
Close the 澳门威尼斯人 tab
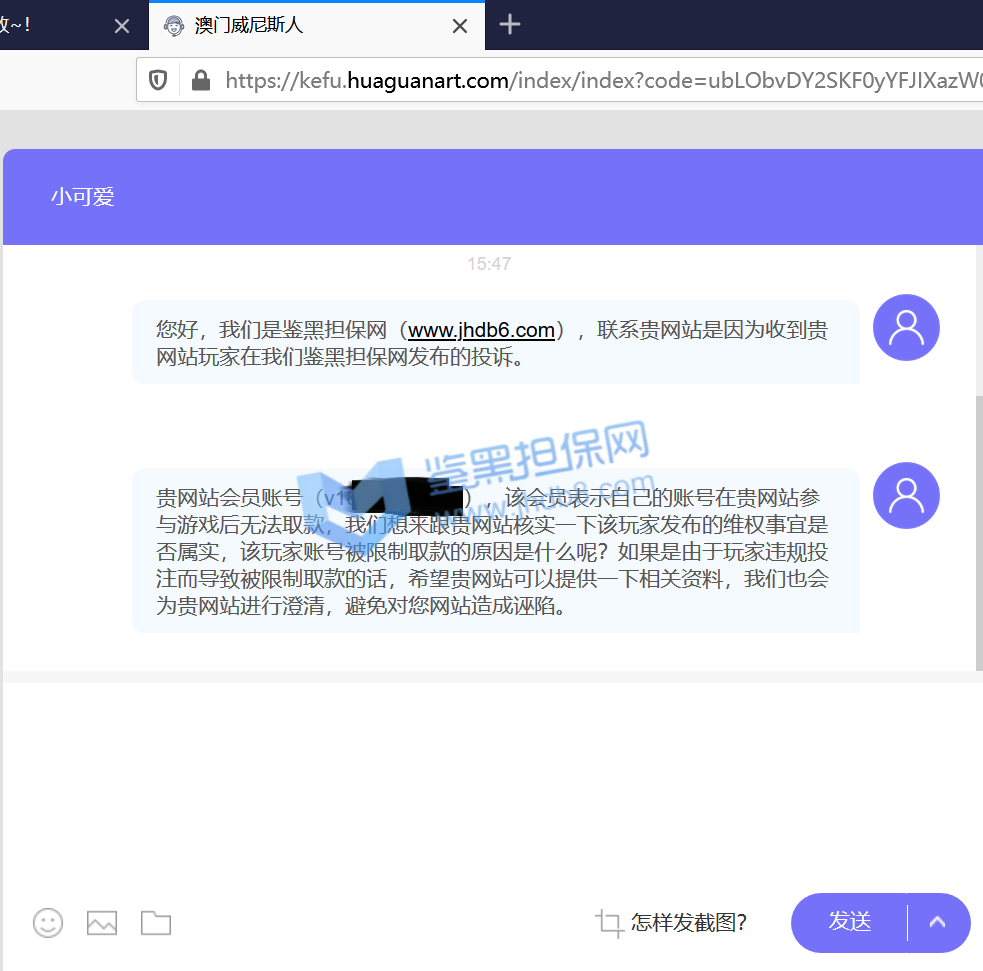click(460, 26)
